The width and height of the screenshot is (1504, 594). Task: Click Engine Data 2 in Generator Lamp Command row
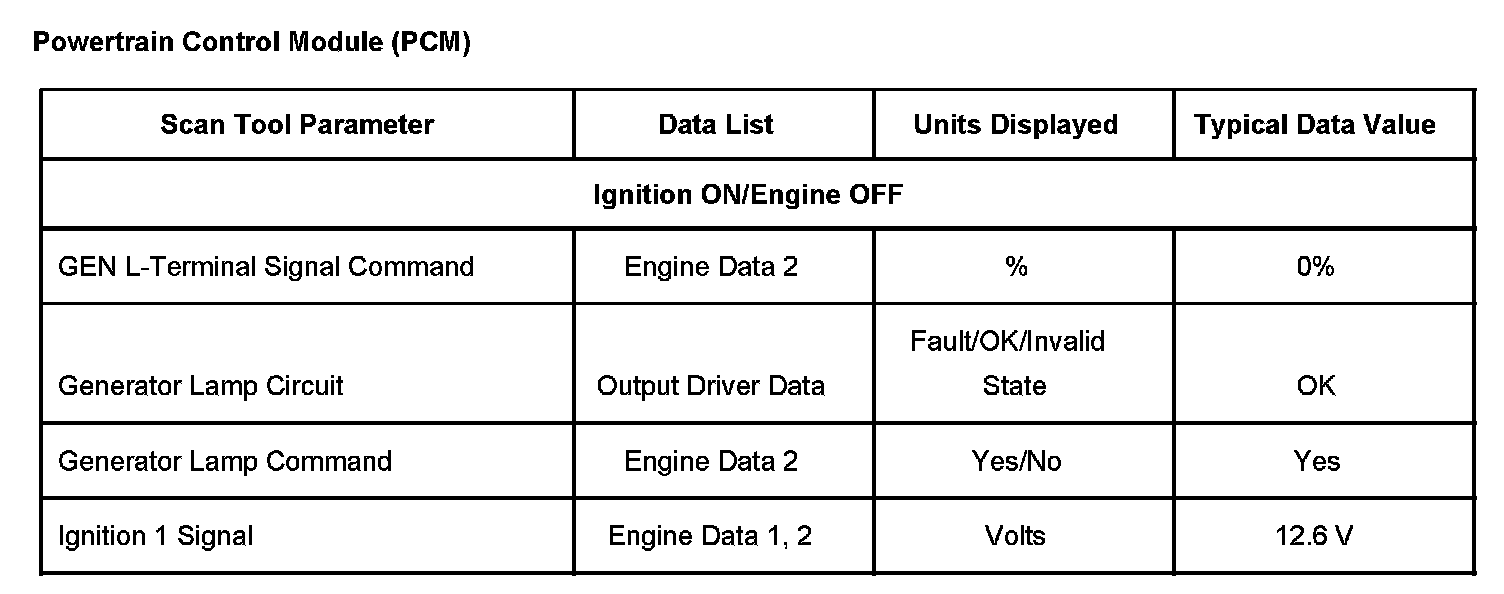711,461
